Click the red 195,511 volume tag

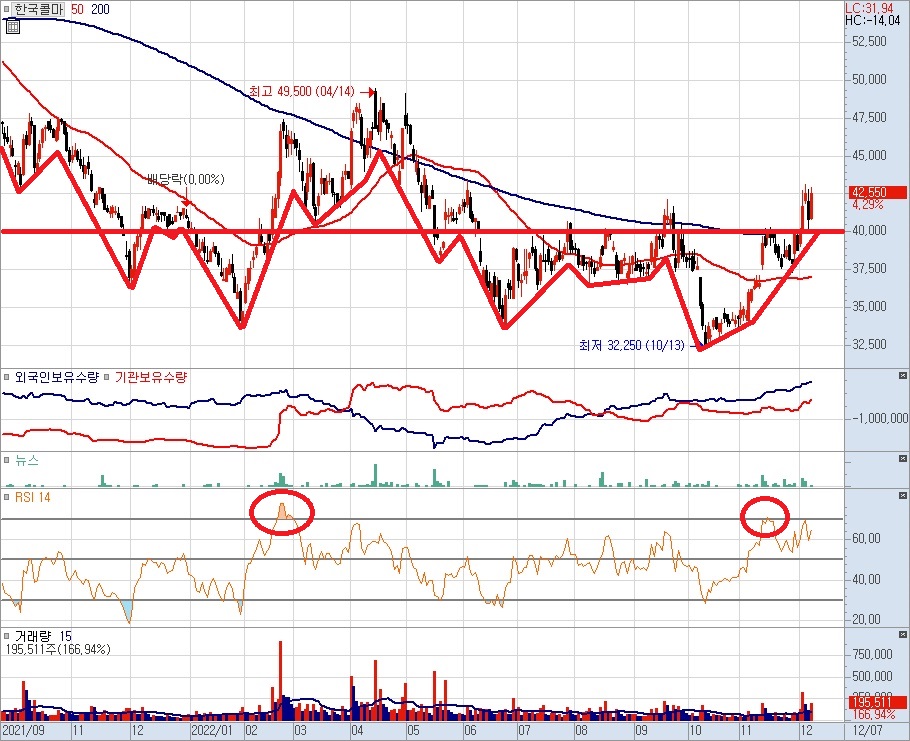click(876, 702)
